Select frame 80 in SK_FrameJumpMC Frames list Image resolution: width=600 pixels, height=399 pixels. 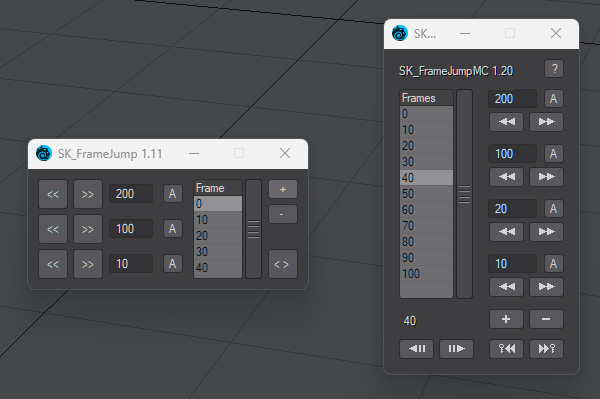tap(426, 242)
